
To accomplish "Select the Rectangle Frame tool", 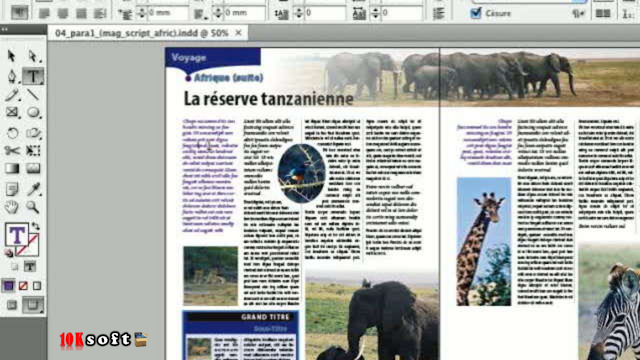I will coord(12,112).
